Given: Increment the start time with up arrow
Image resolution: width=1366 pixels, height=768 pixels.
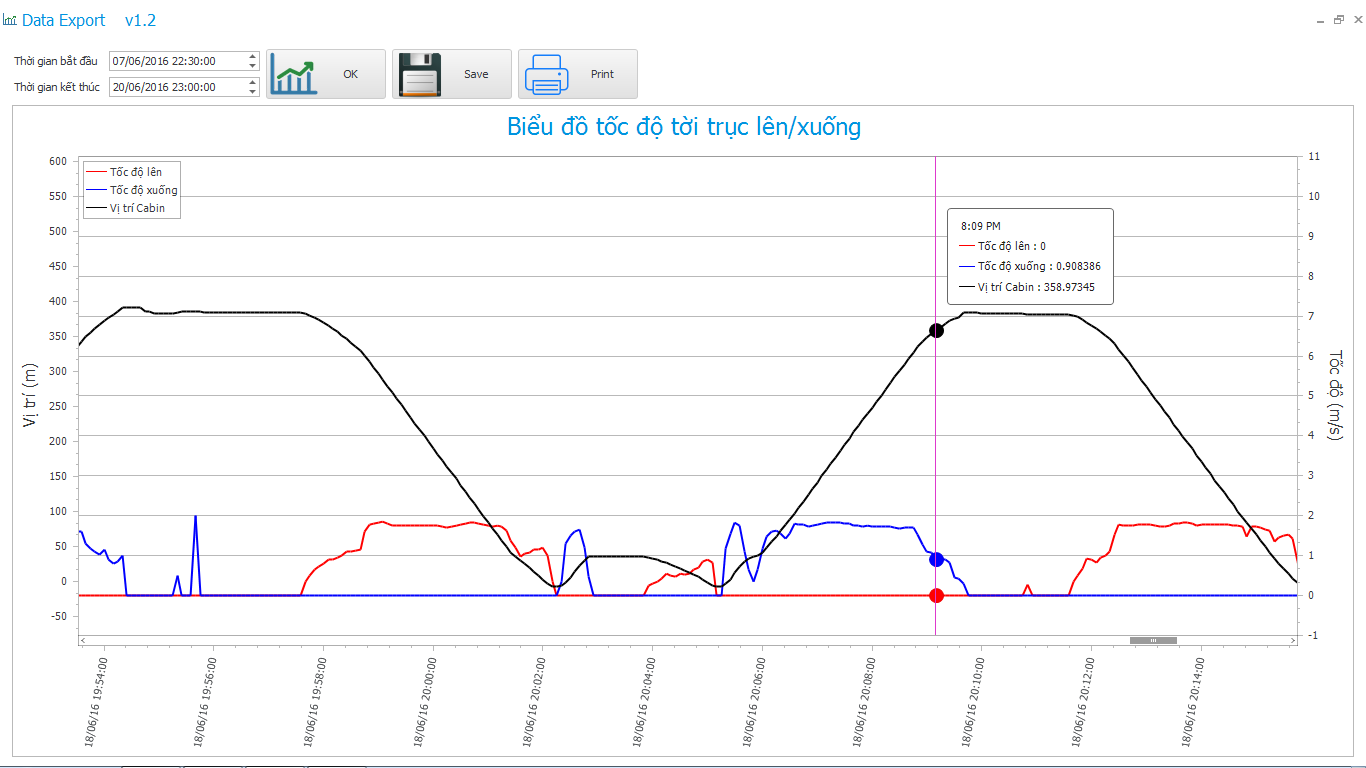Looking at the screenshot, I should (x=252, y=56).
